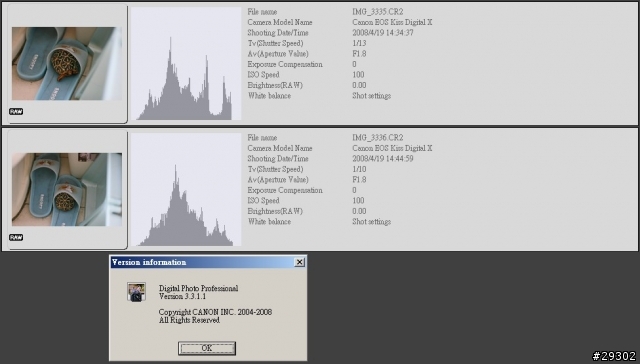
Task: Click 'Canon EOS Kiss Digital X' in the IMG_3336 row
Action: pos(392,148)
